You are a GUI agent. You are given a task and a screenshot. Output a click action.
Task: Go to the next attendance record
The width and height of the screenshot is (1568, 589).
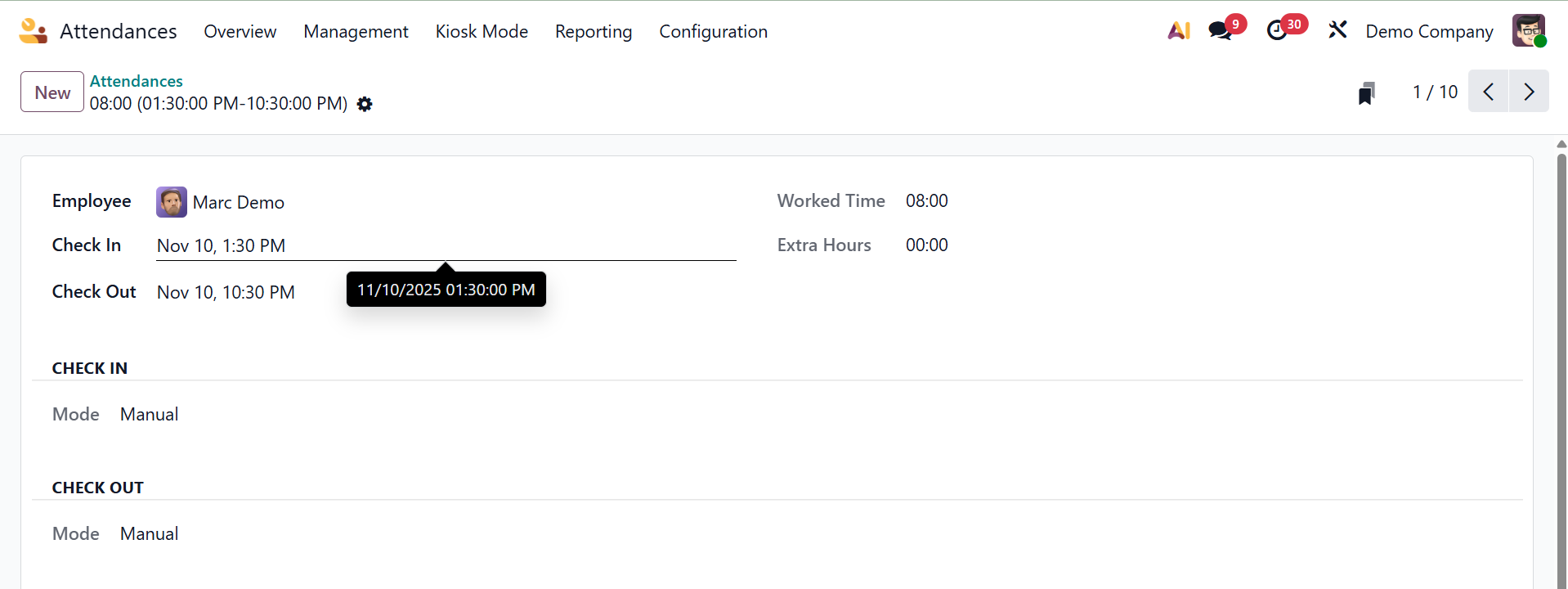click(1529, 92)
